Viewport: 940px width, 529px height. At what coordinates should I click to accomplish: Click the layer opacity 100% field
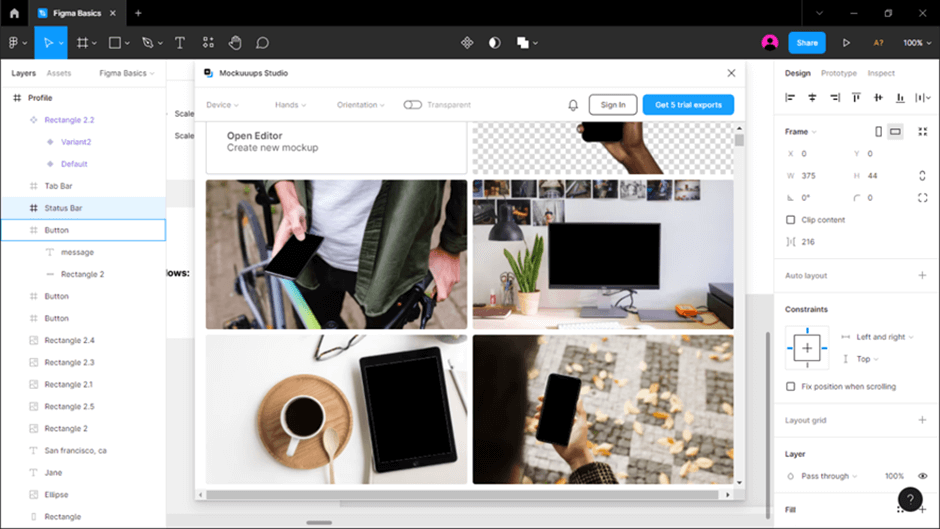coord(894,476)
